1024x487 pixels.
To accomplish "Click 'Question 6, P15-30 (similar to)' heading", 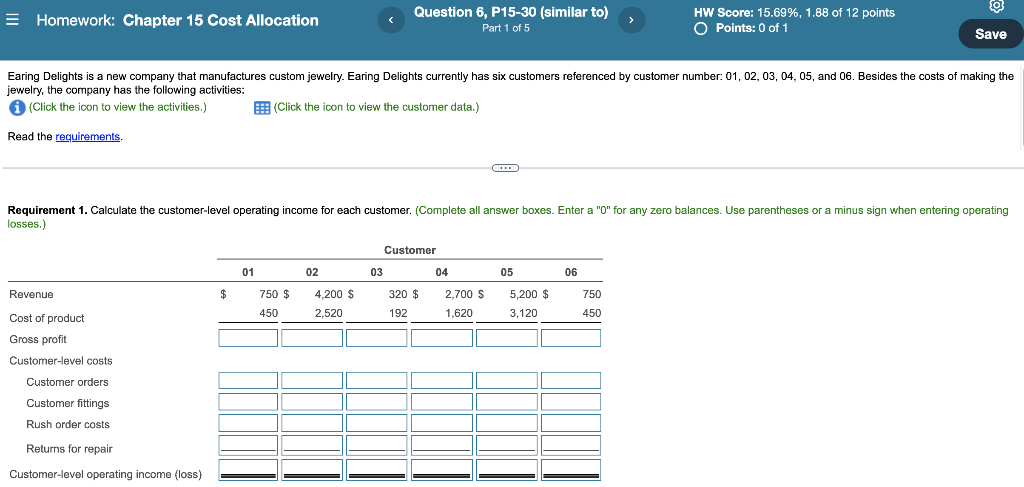I will coord(511,12).
